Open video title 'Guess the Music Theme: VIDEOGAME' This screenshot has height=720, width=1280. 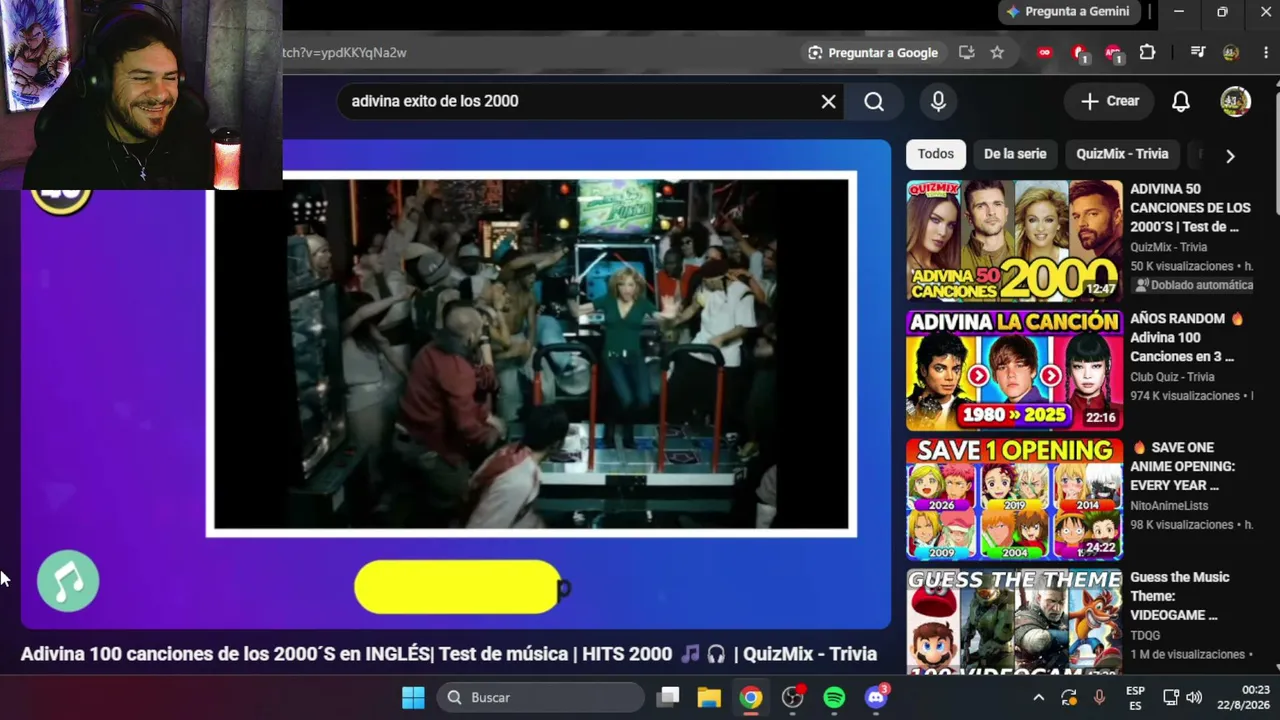tap(1180, 596)
